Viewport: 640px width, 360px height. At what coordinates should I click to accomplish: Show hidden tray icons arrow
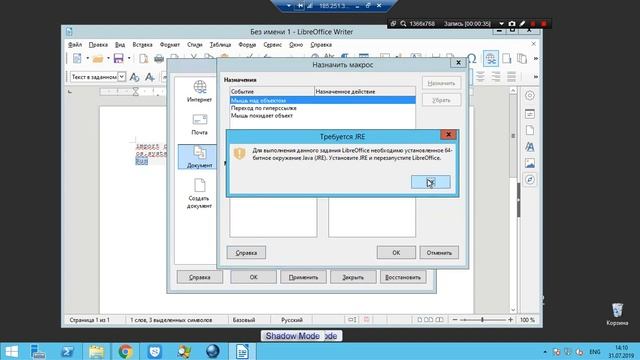pyautogui.click(x=545, y=352)
